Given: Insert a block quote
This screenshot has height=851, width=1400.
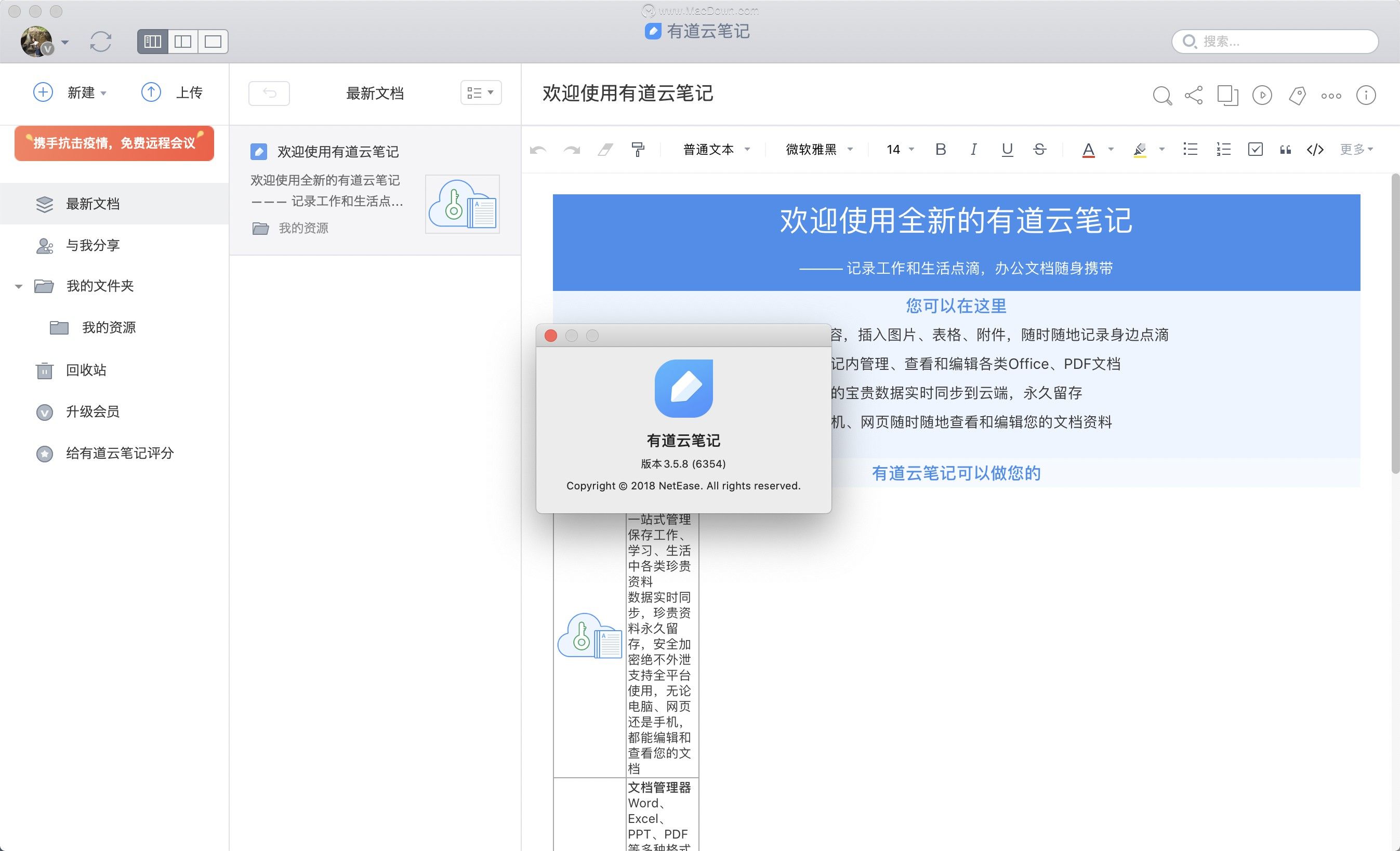Looking at the screenshot, I should (1285, 150).
